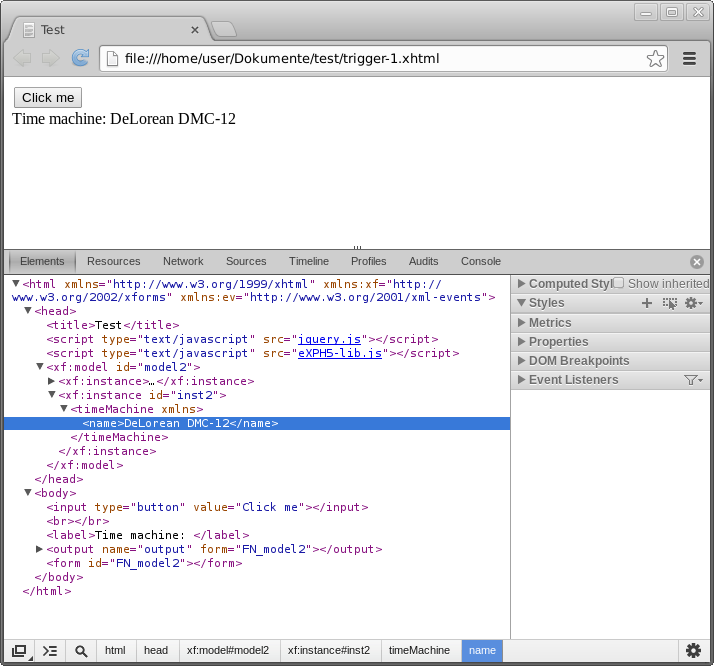Minimize the browser window
The height and width of the screenshot is (666, 714).
[x=646, y=12]
